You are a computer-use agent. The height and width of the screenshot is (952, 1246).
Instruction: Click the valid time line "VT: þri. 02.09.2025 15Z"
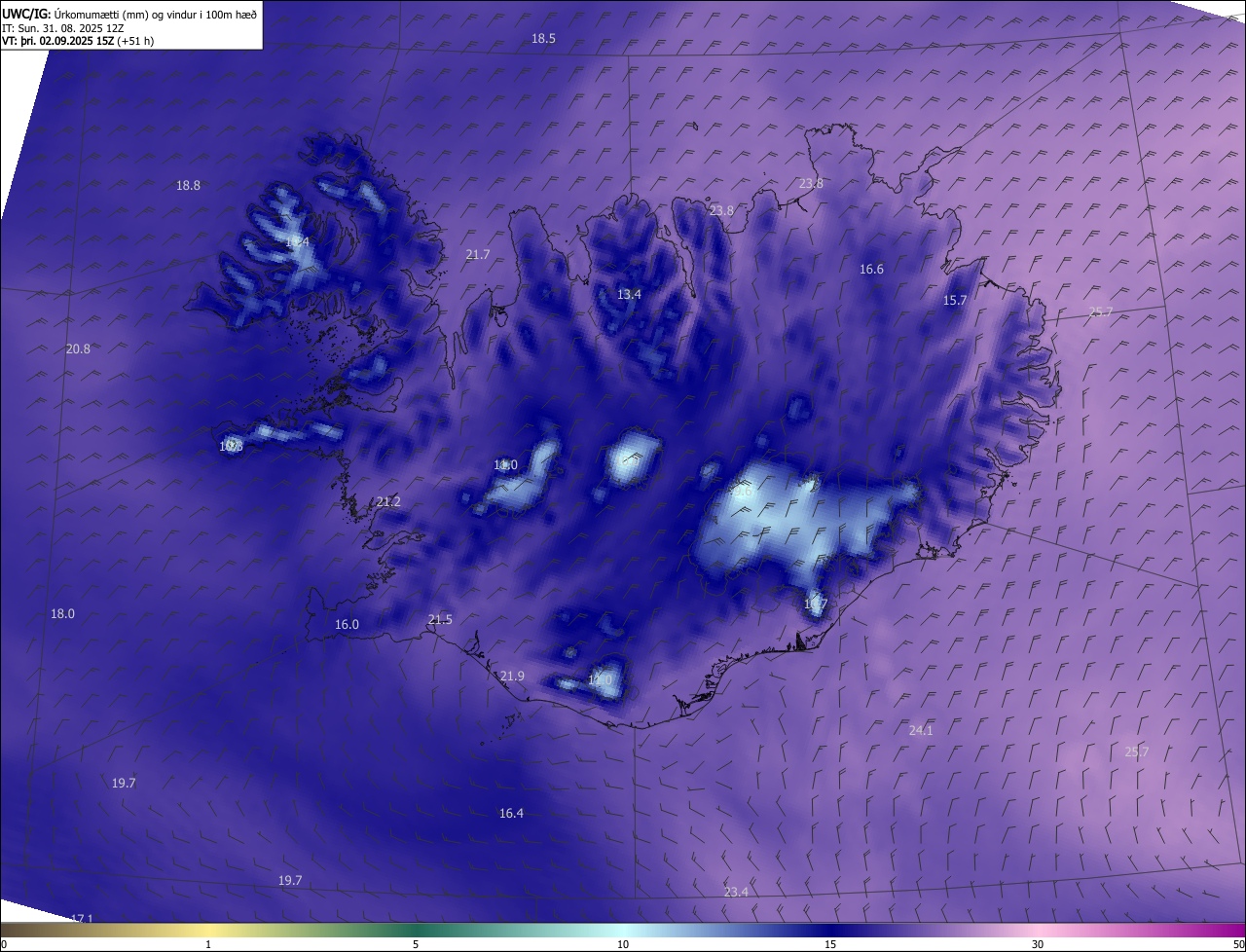coord(57,41)
